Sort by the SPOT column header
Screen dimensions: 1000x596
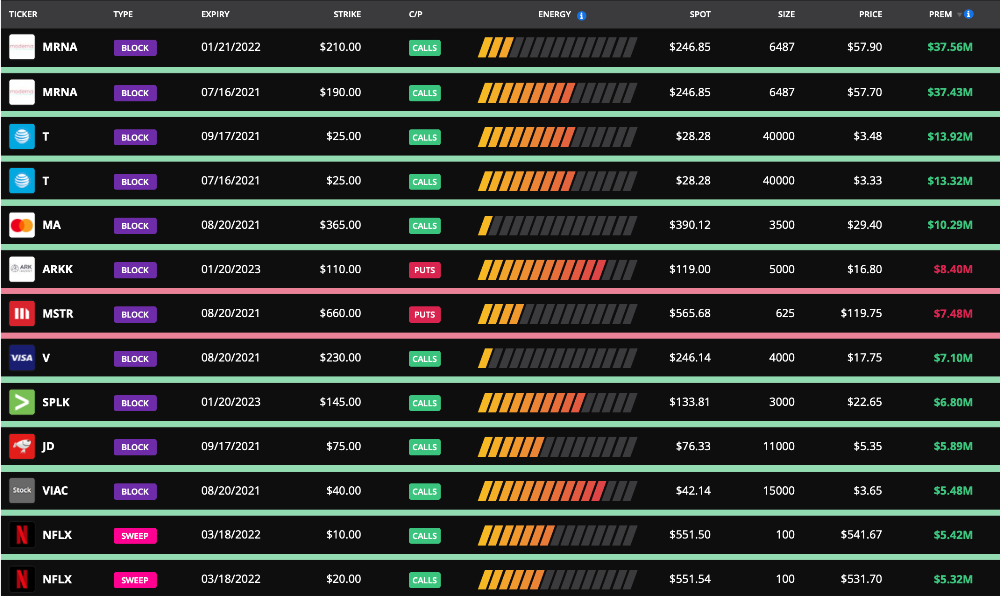coord(700,14)
